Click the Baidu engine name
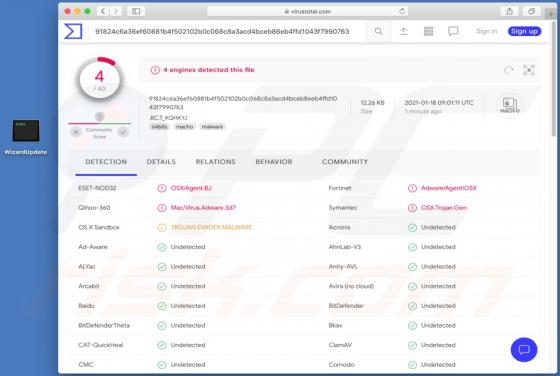Screen dimensions: 560x376 [x=86, y=306]
